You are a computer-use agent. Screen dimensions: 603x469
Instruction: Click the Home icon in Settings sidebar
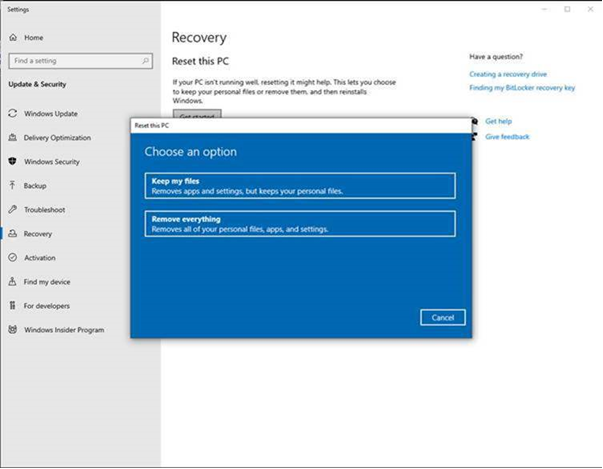click(x=13, y=37)
